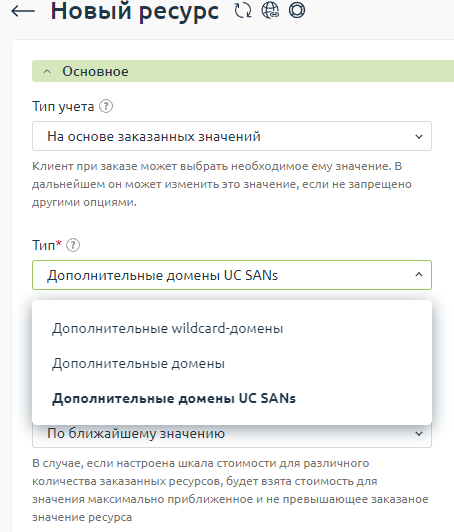Go back using the left arrow
454x532 pixels.
click(23, 11)
